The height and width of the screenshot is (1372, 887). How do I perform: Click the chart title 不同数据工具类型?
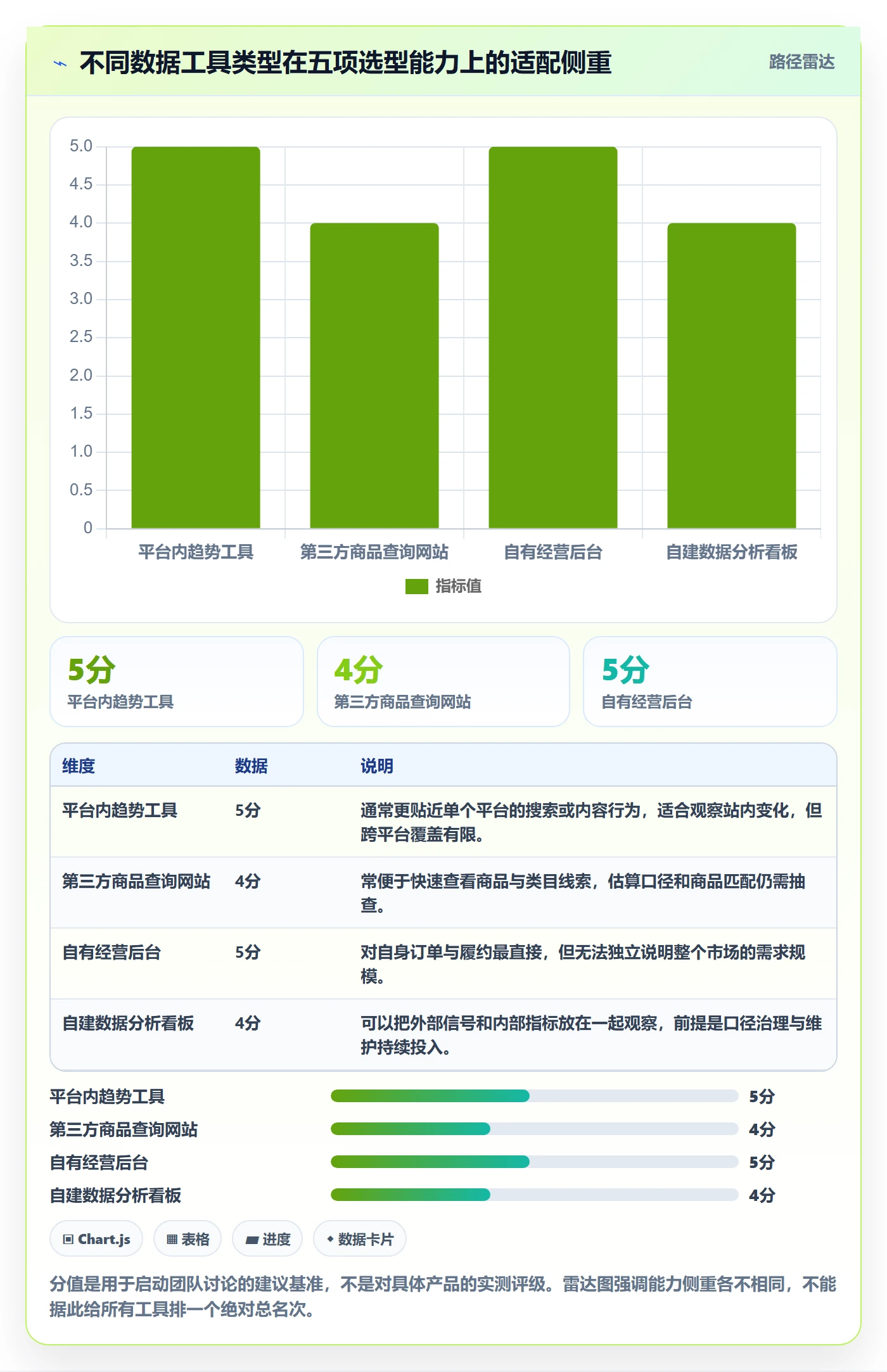(x=345, y=63)
